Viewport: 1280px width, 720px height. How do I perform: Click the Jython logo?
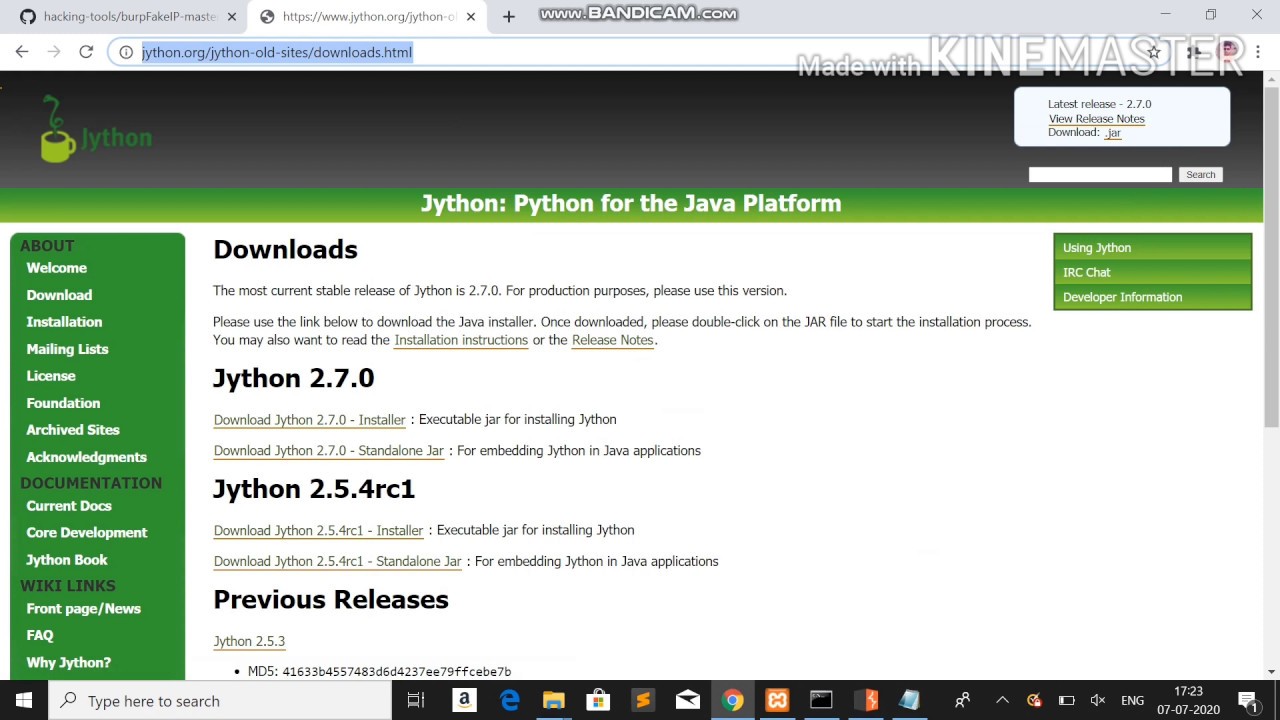pos(96,129)
